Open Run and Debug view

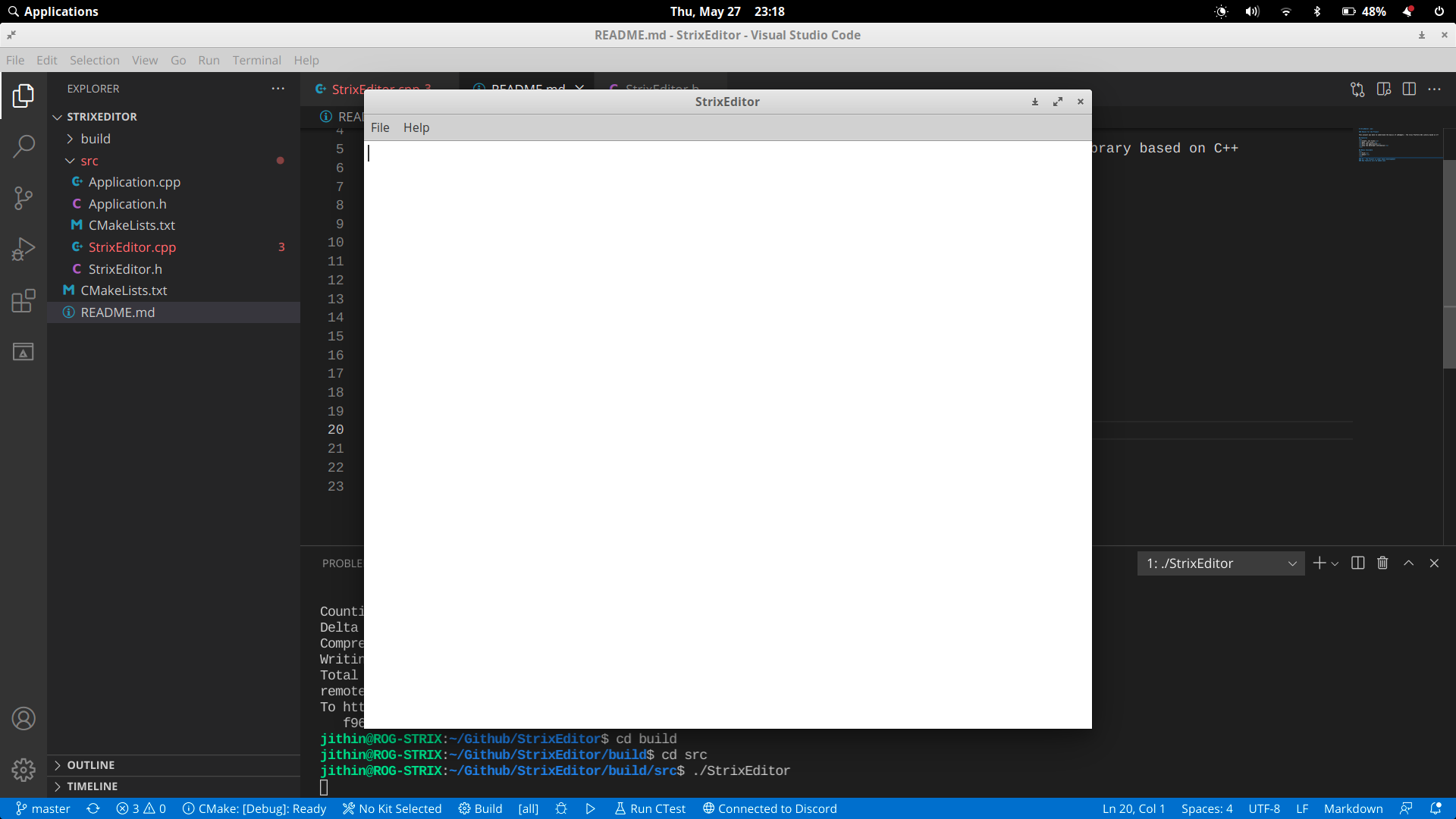click(x=24, y=249)
